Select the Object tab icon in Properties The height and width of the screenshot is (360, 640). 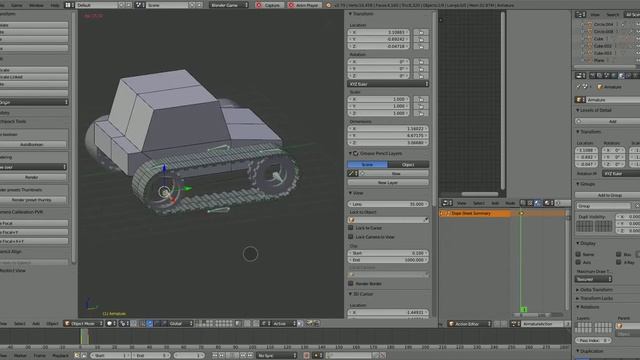pyautogui.click(x=621, y=76)
